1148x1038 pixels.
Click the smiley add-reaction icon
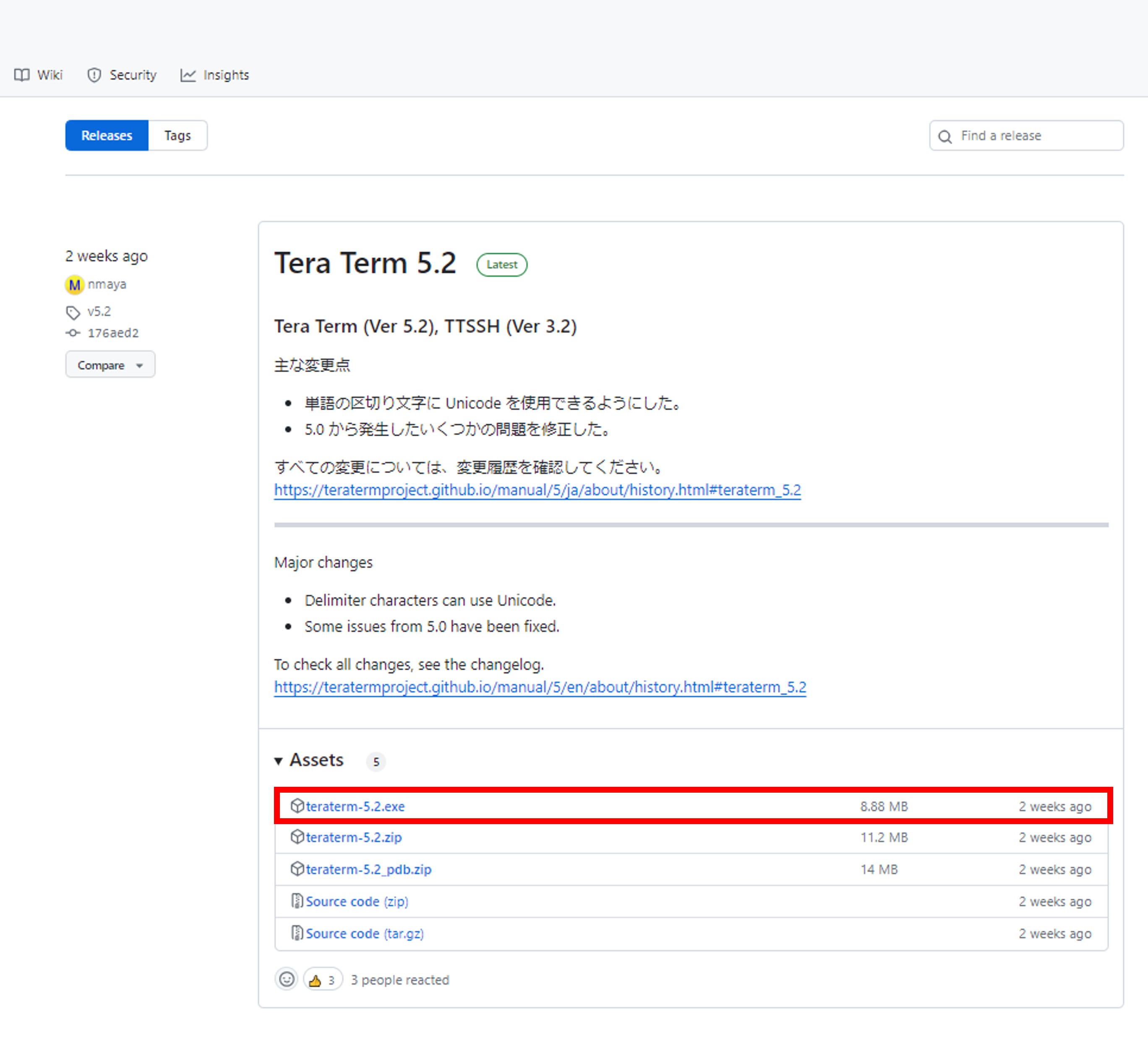pos(287,979)
